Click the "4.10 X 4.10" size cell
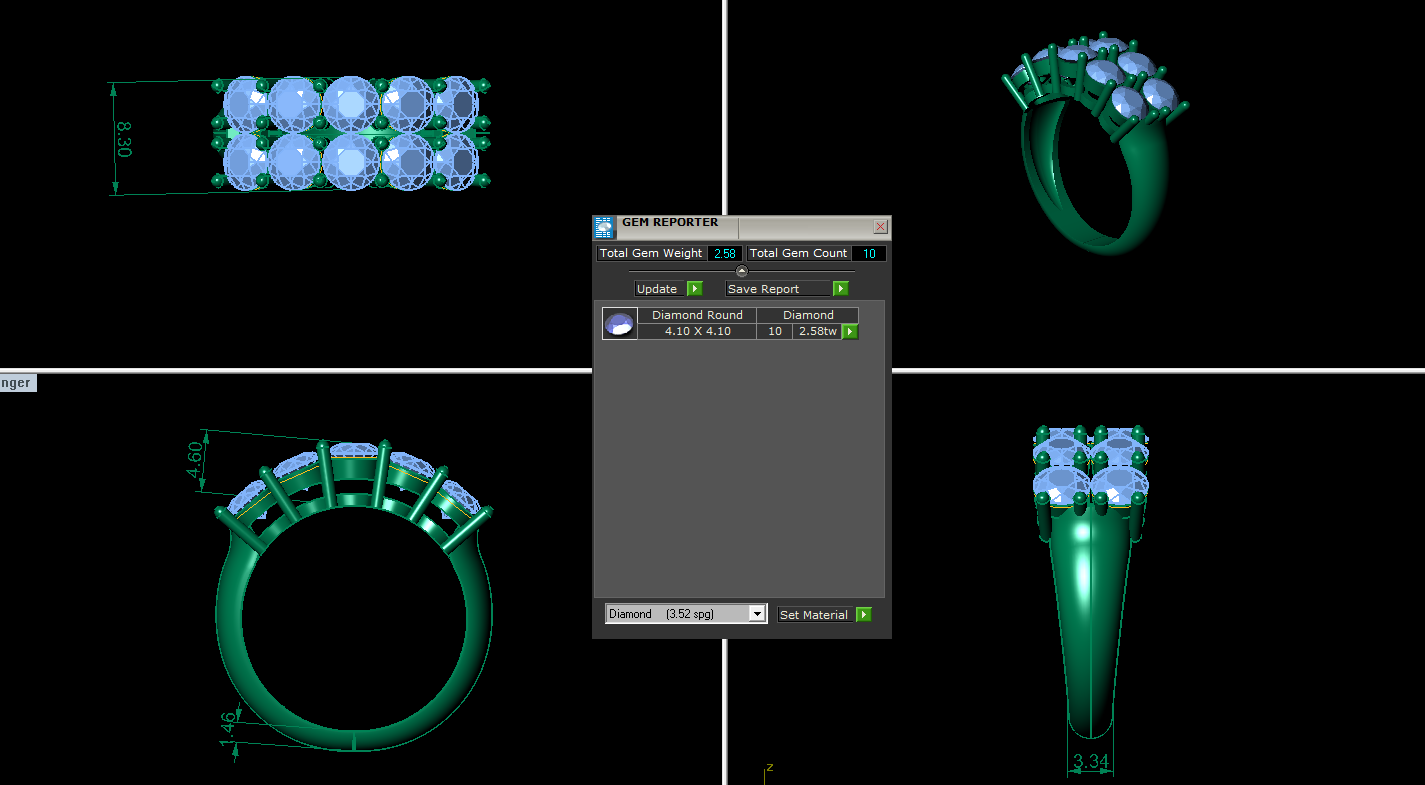This screenshot has width=1425, height=785. 697,331
